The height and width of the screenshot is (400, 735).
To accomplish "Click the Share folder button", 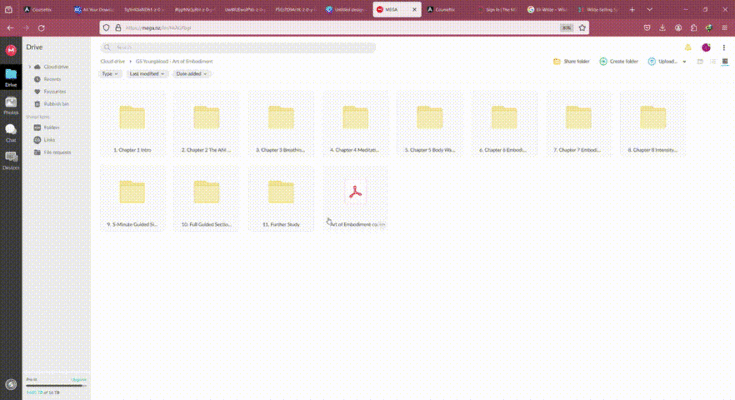I will coord(571,62).
